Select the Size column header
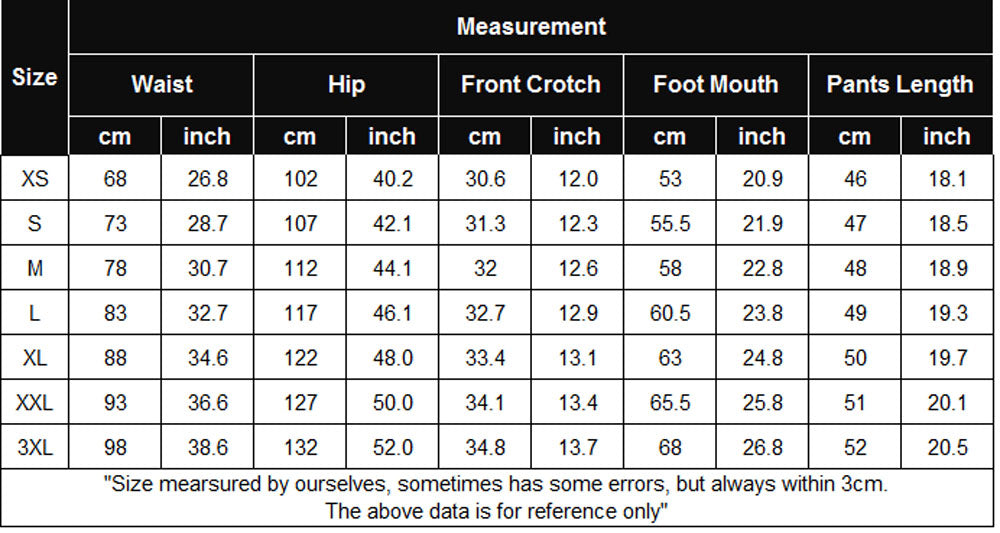1000x533 pixels. click(34, 77)
